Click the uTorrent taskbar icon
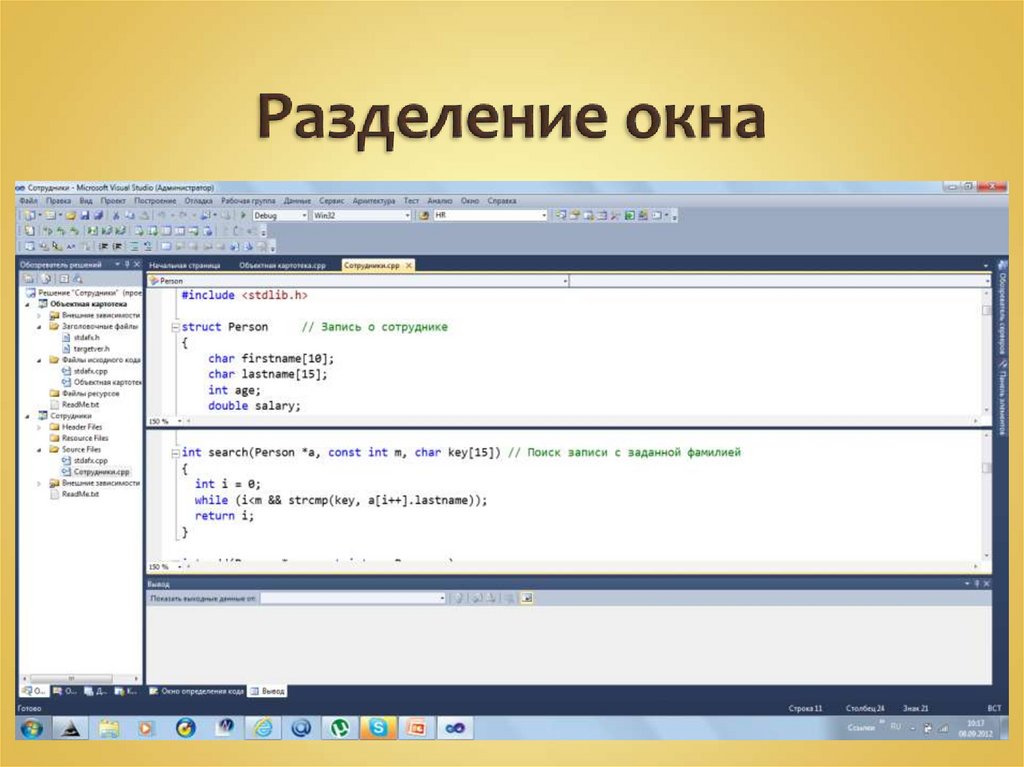Viewport: 1024px width, 767px height. click(340, 727)
